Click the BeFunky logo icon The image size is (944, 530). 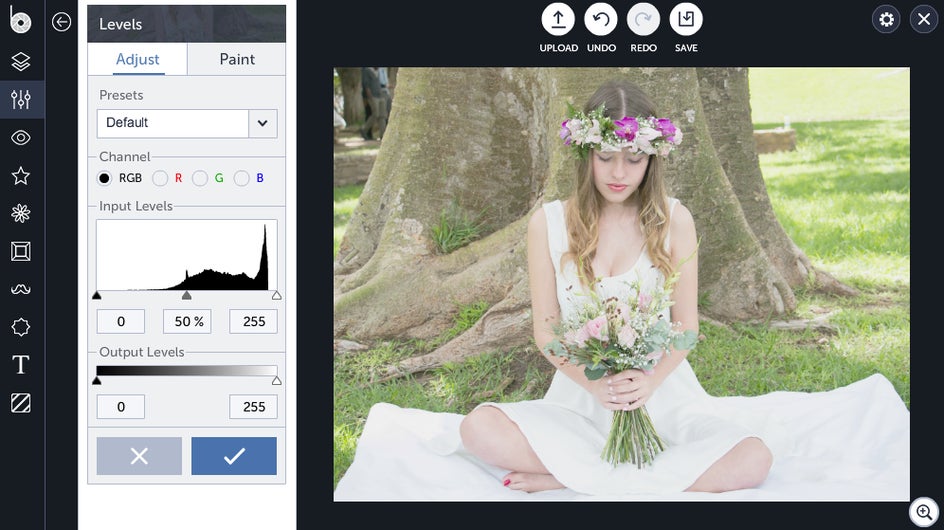pyautogui.click(x=20, y=19)
